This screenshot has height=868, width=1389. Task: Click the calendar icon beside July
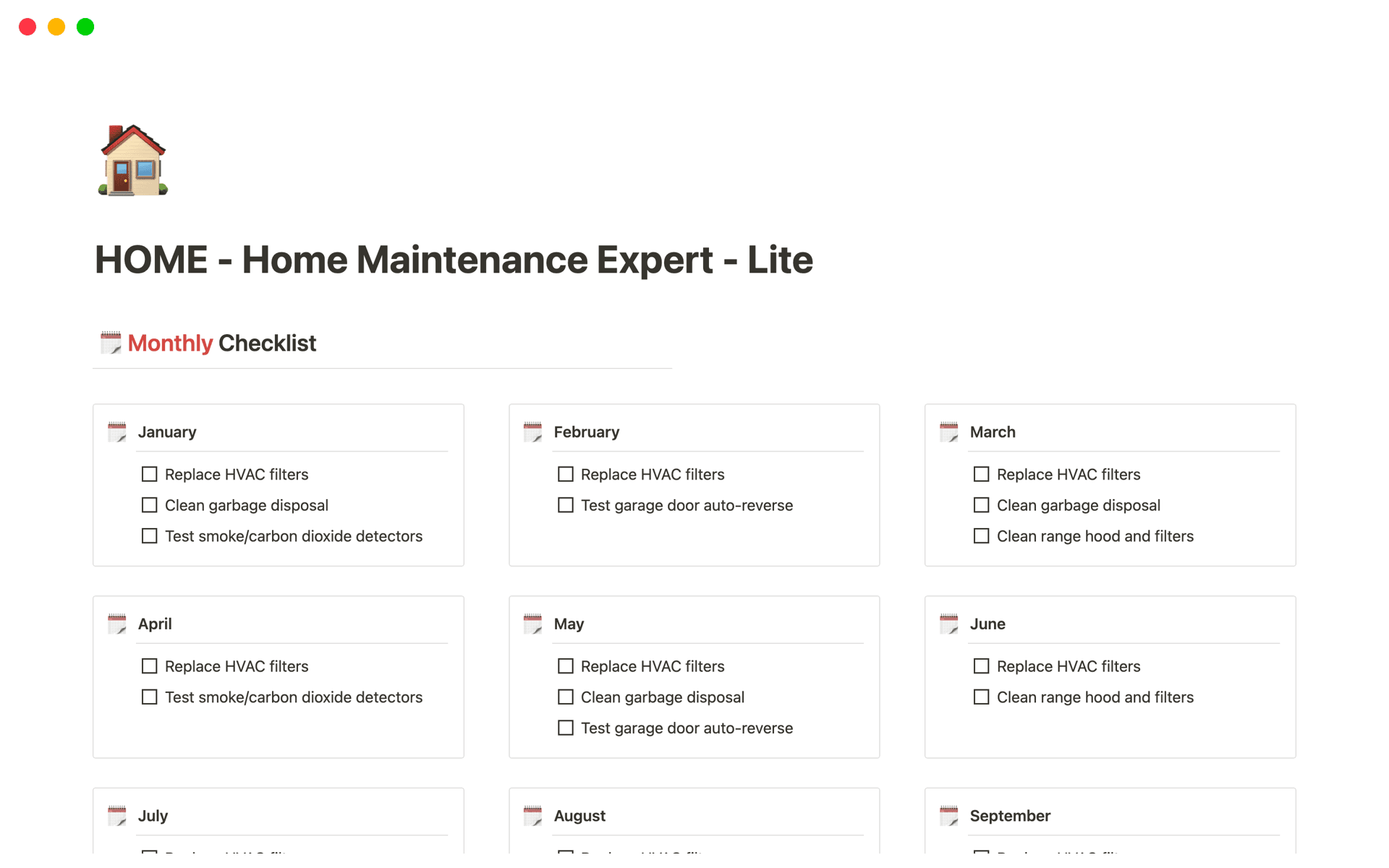116,815
